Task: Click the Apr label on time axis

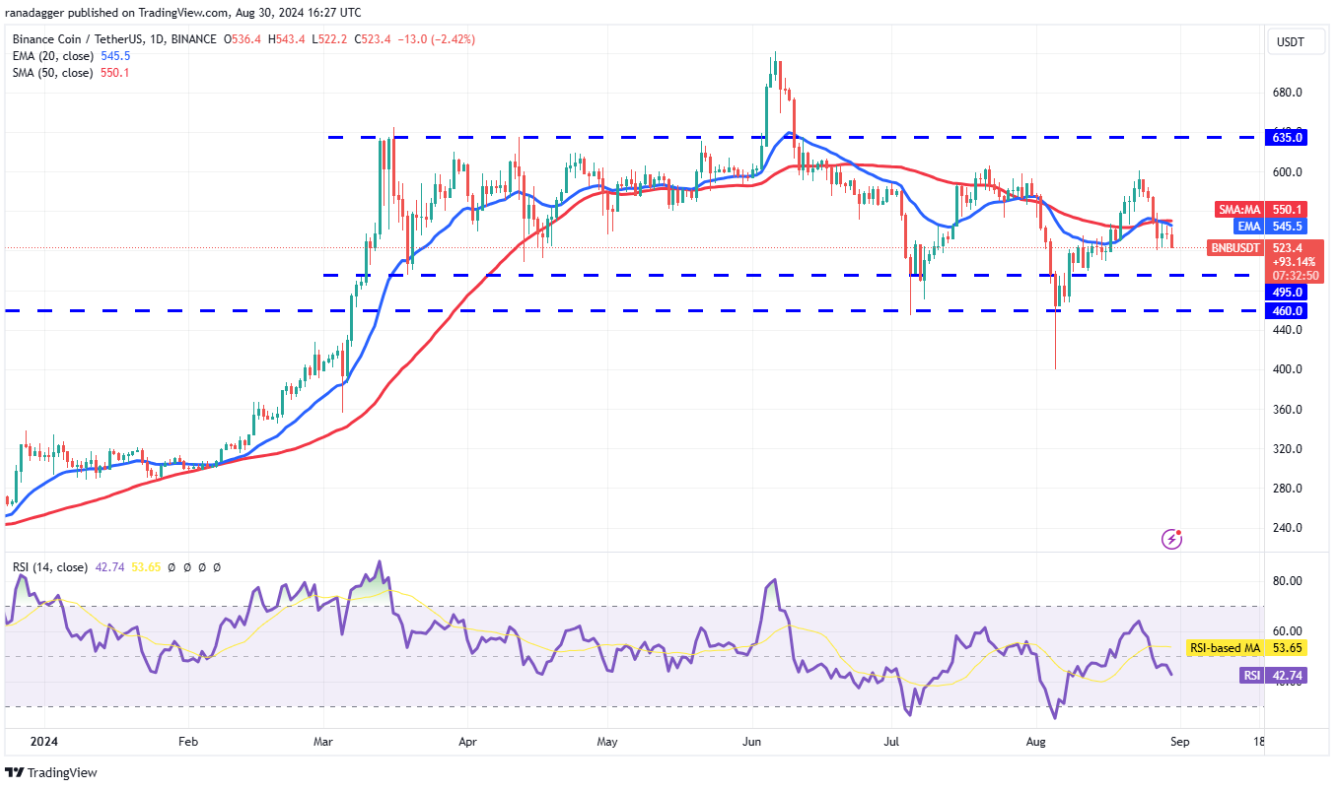Action: point(467,743)
